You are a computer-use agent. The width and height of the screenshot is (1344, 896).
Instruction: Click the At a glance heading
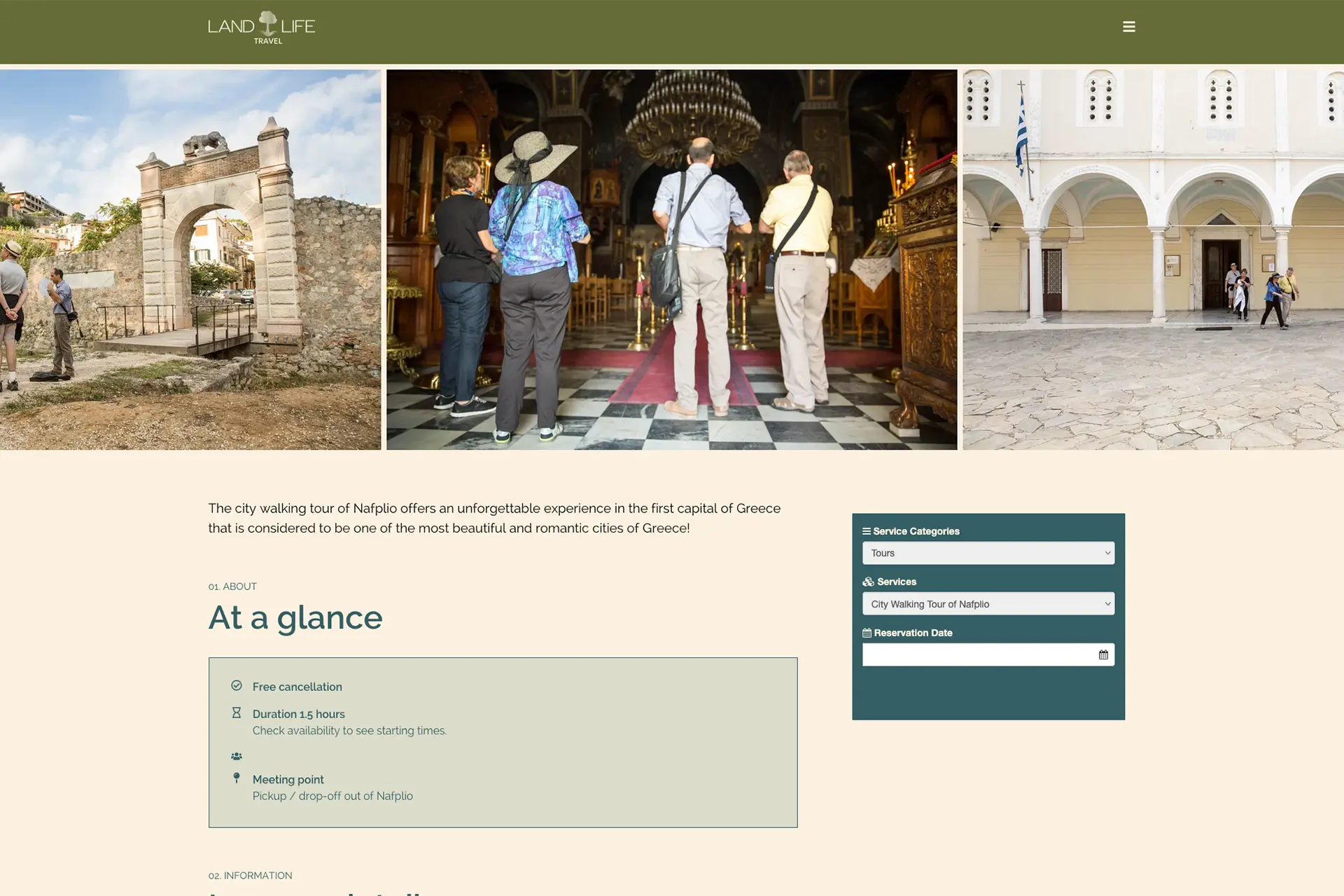pyautogui.click(x=295, y=617)
